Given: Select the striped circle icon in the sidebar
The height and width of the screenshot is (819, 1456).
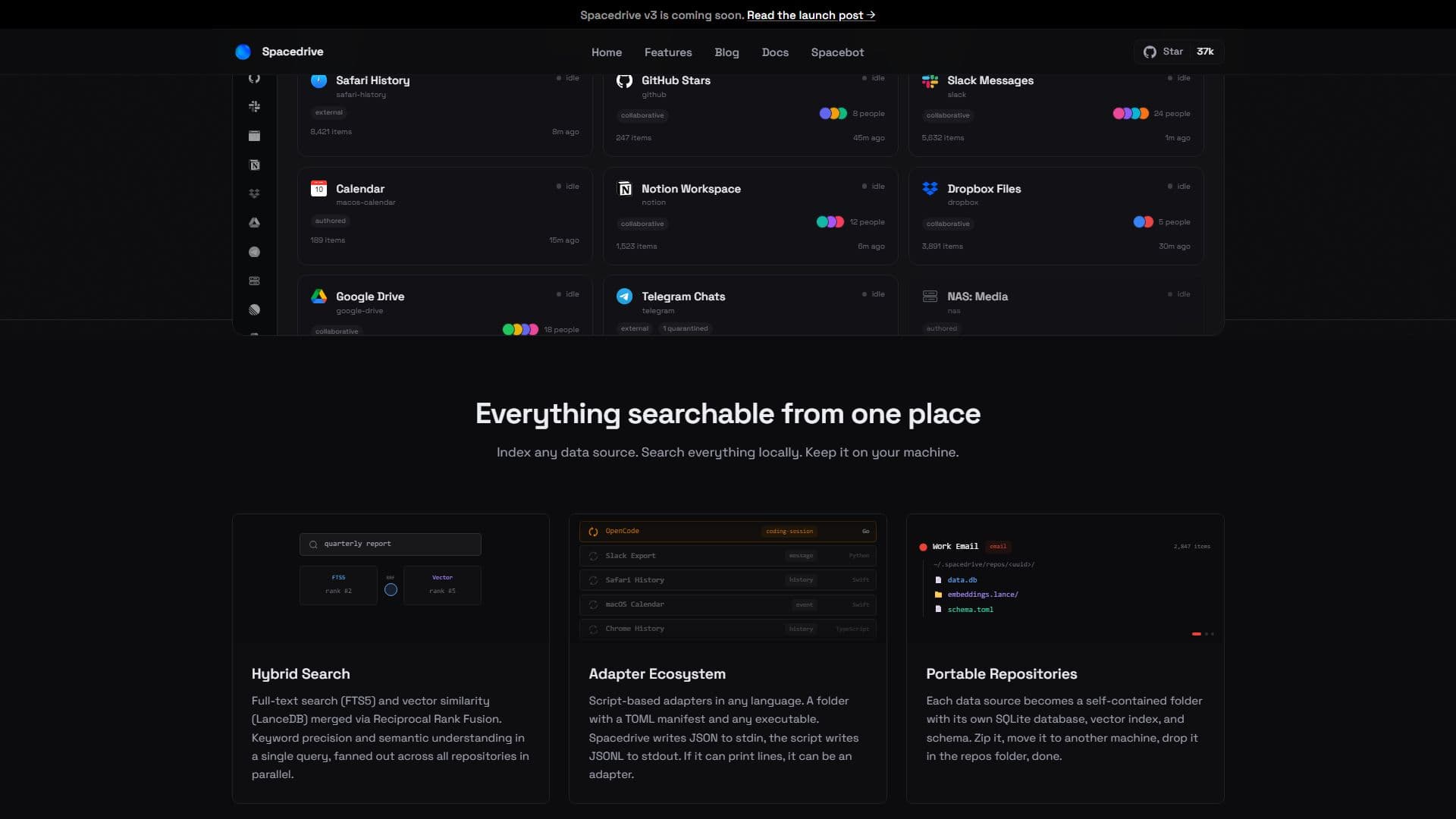Looking at the screenshot, I should coord(254,309).
